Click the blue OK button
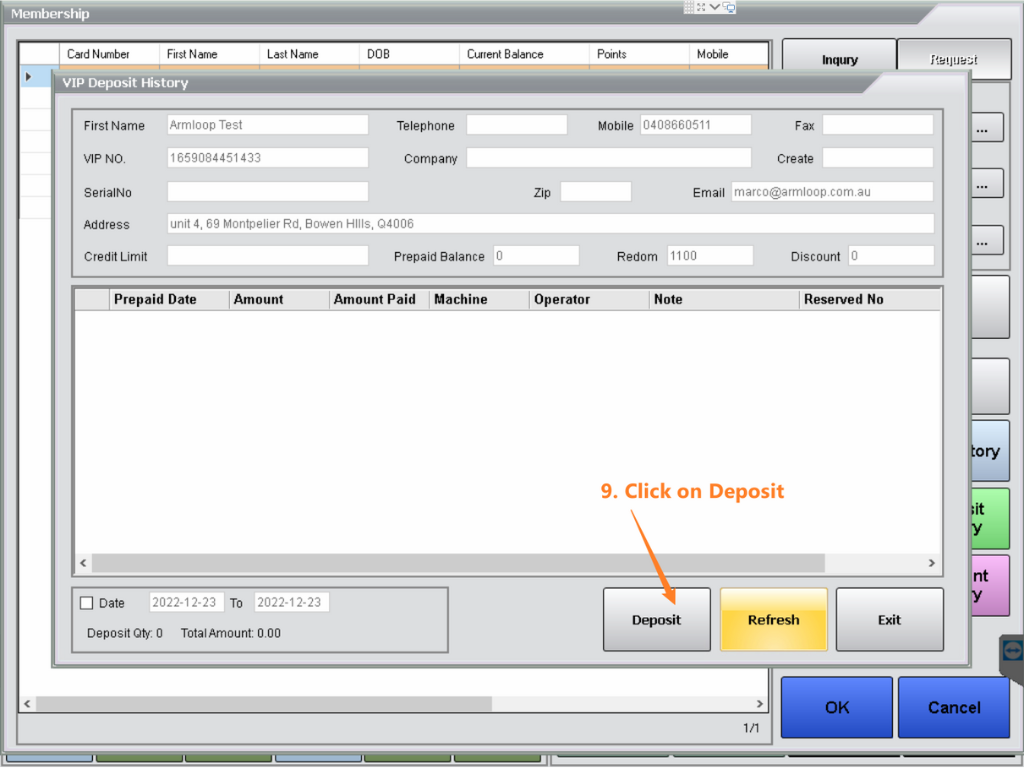 (836, 707)
